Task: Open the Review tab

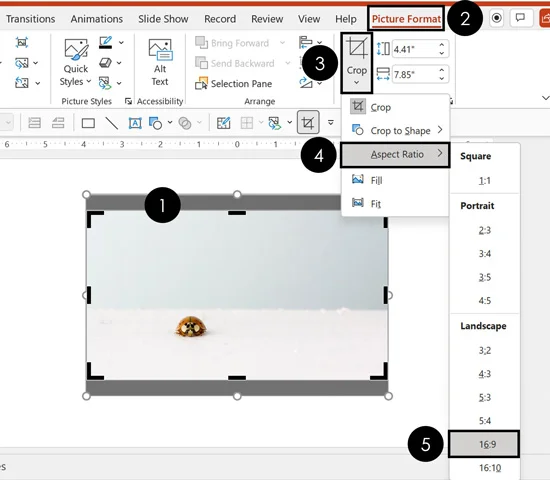Action: (267, 19)
